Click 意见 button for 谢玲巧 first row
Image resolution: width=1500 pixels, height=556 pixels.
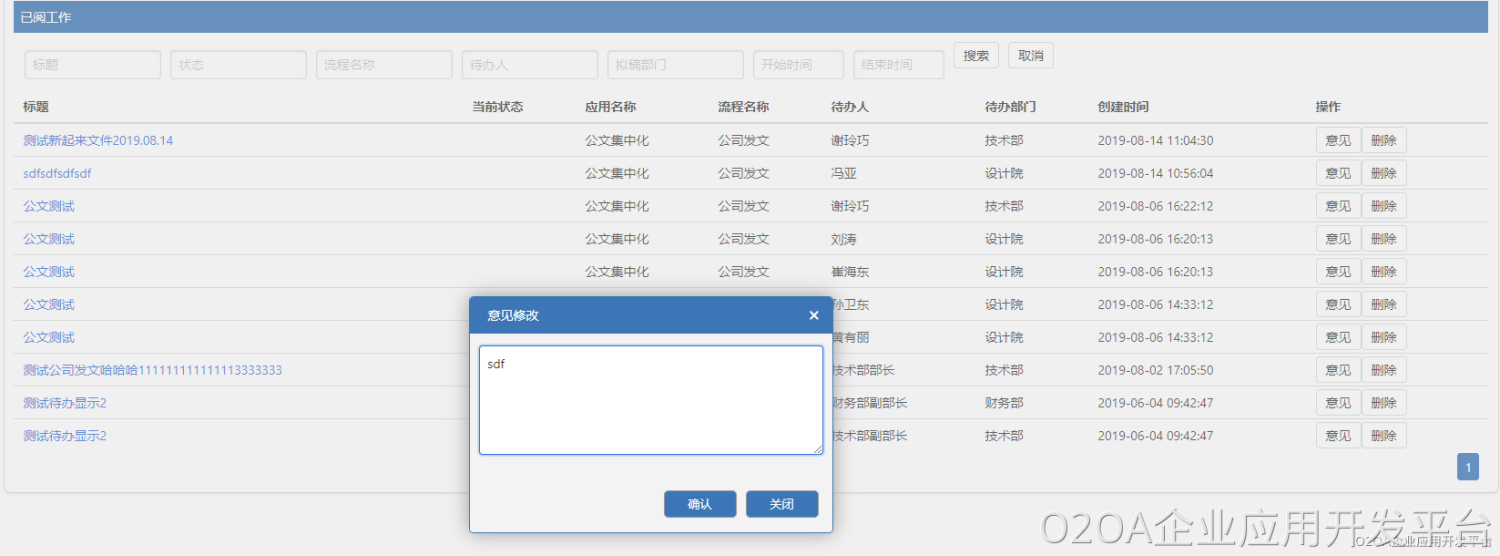click(1338, 141)
